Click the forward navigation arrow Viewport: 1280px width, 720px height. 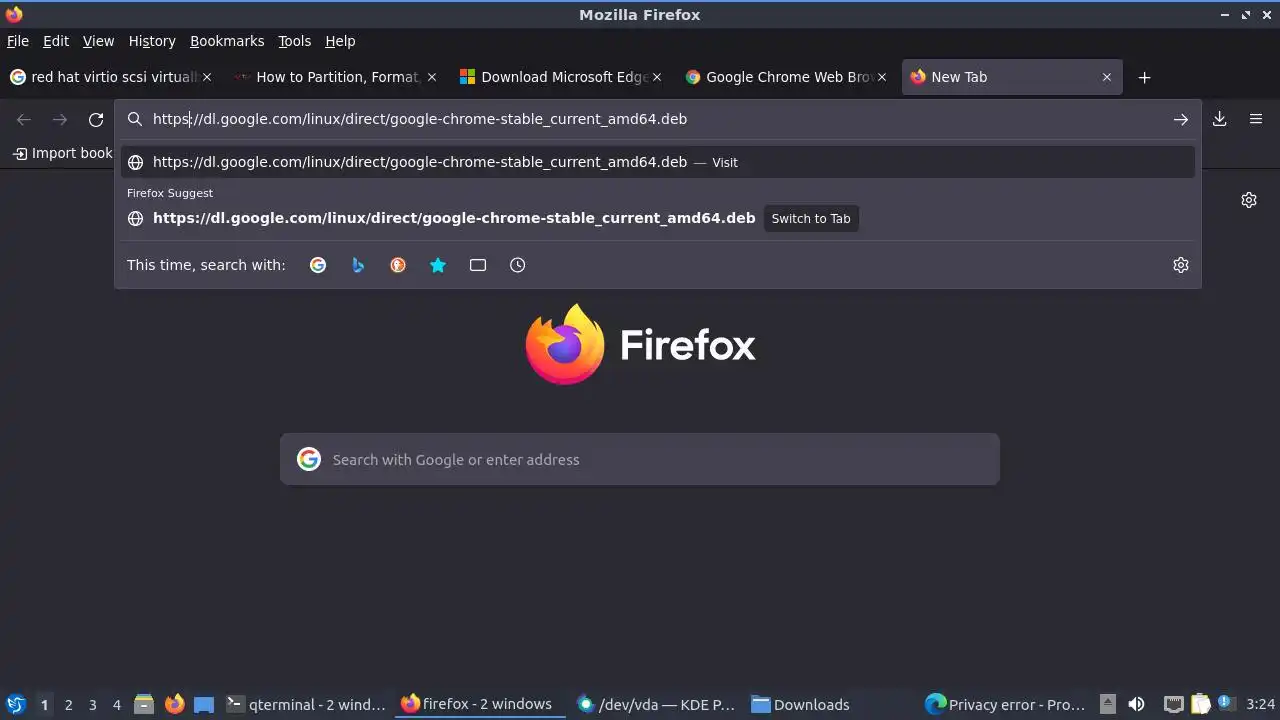click(60, 120)
